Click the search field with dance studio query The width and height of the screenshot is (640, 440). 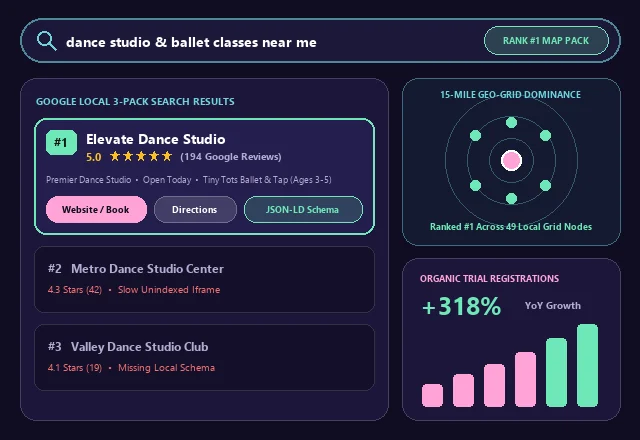click(x=320, y=40)
